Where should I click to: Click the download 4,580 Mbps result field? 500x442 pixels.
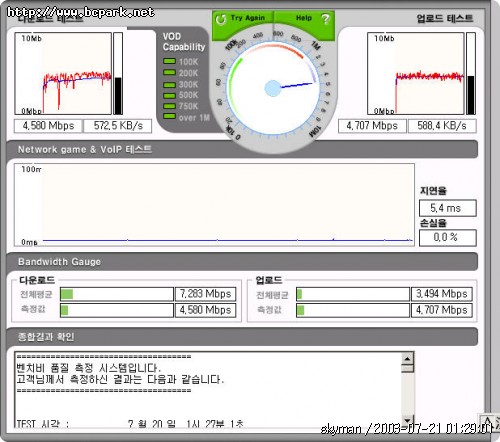(x=48, y=126)
